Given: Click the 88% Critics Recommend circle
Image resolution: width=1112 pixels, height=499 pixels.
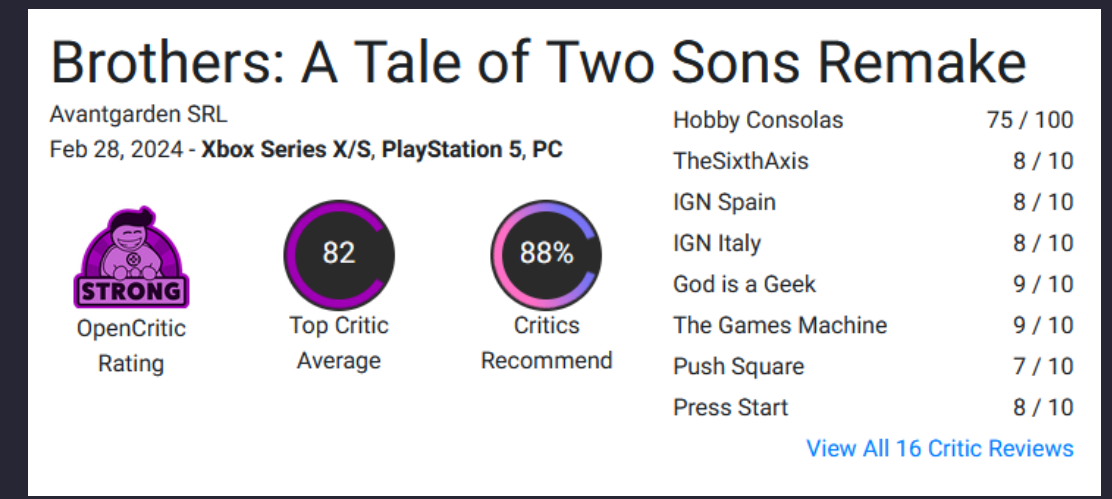Looking at the screenshot, I should pyautogui.click(x=546, y=254).
